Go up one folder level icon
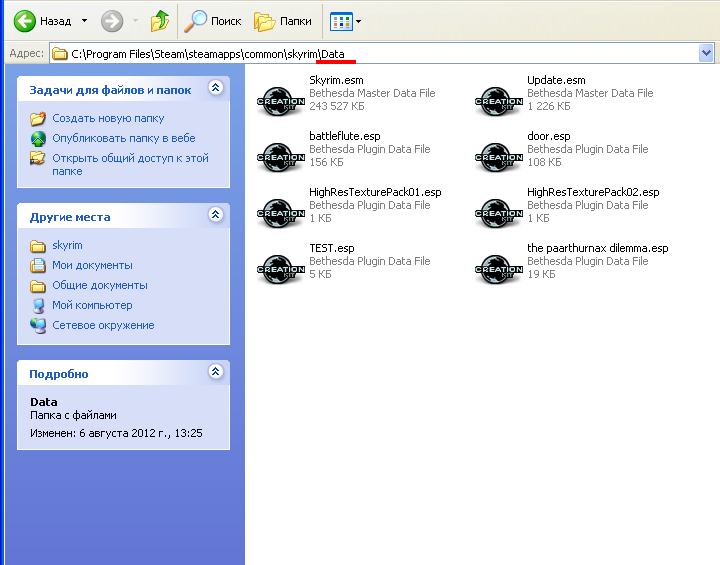This screenshot has width=720, height=565. coord(160,21)
